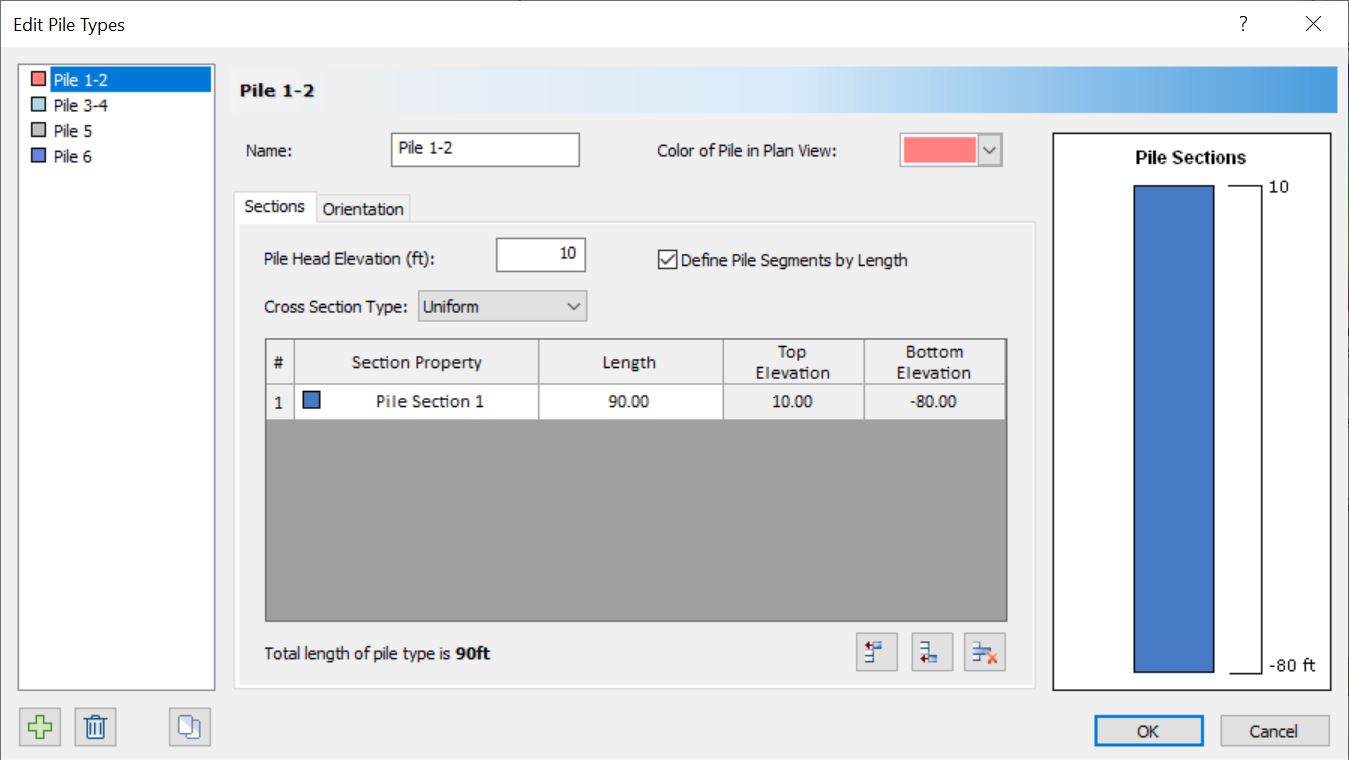Screen dimensions: 1349x760
Task: Open dialog help with the question mark
Action: click(x=1242, y=23)
